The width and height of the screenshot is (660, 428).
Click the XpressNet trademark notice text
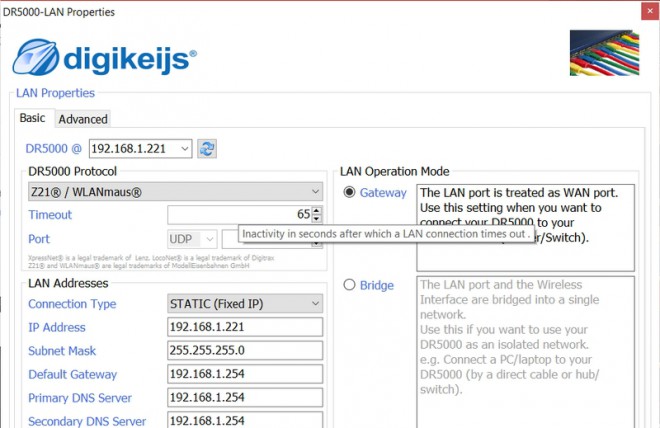click(x=151, y=261)
